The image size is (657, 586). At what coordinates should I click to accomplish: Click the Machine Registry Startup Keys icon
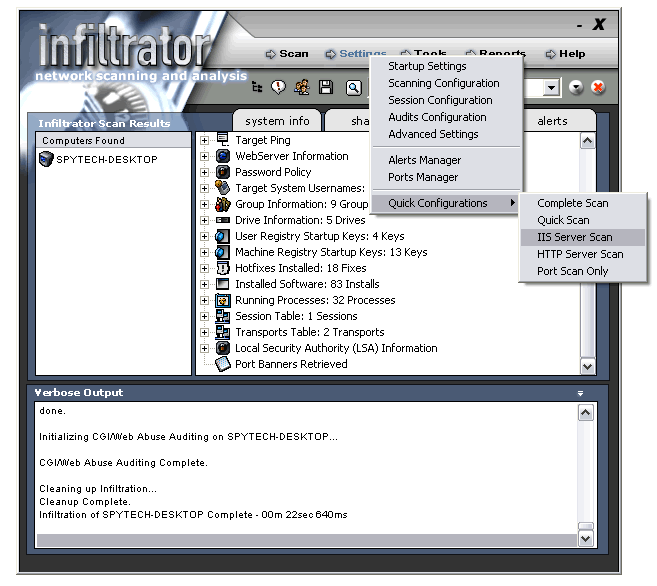(223, 252)
